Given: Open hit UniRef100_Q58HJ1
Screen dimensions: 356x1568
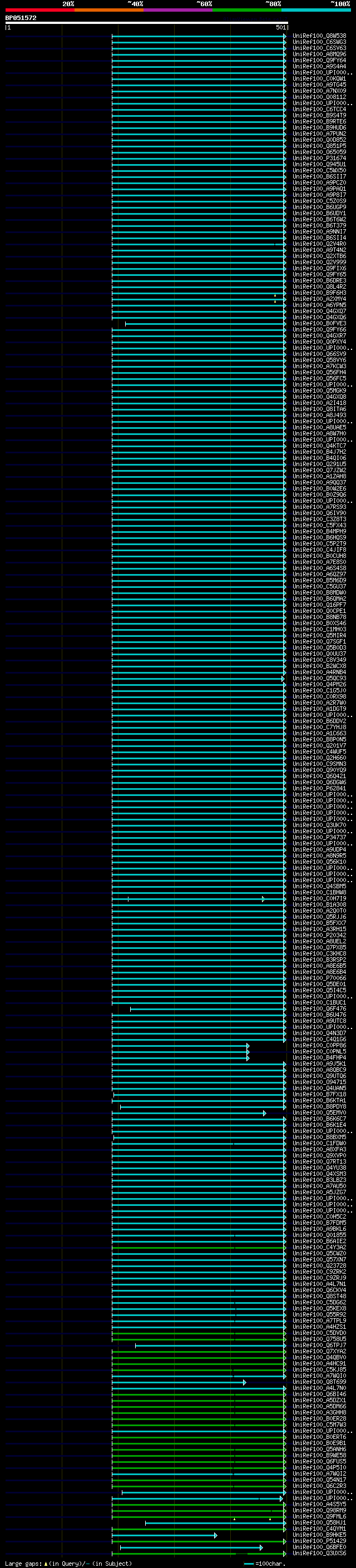Looking at the screenshot, I should pyautogui.click(x=319, y=1522).
